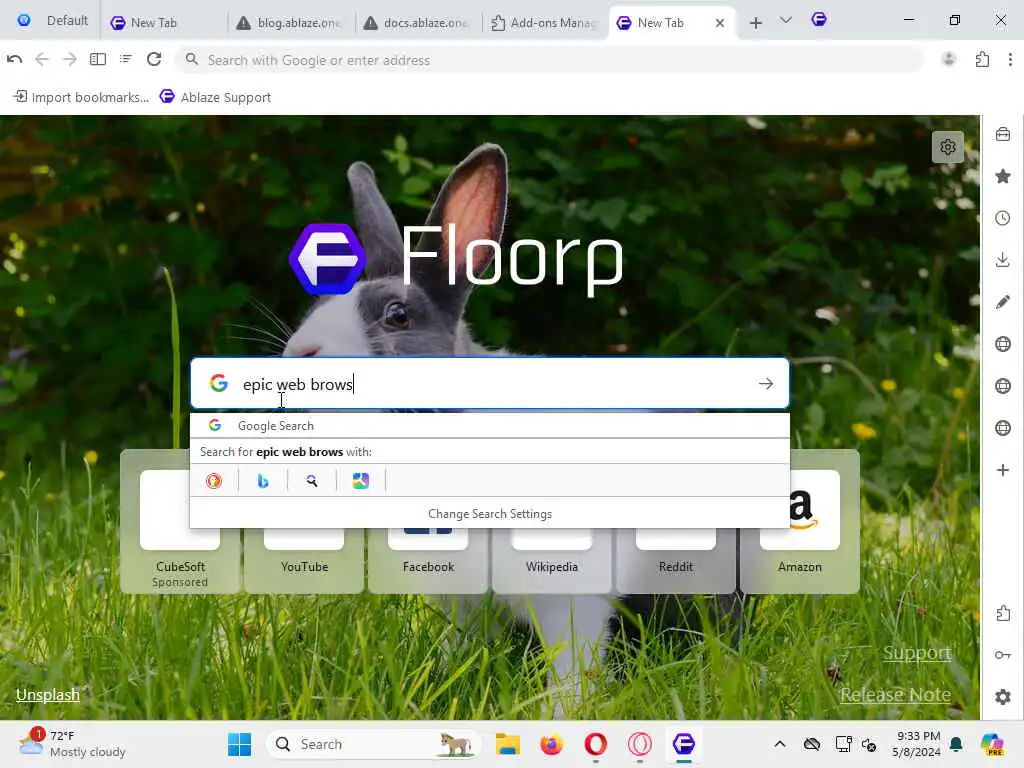Click Import bookmarks in bookmarks bar
The width and height of the screenshot is (1024, 768).
pos(82,97)
